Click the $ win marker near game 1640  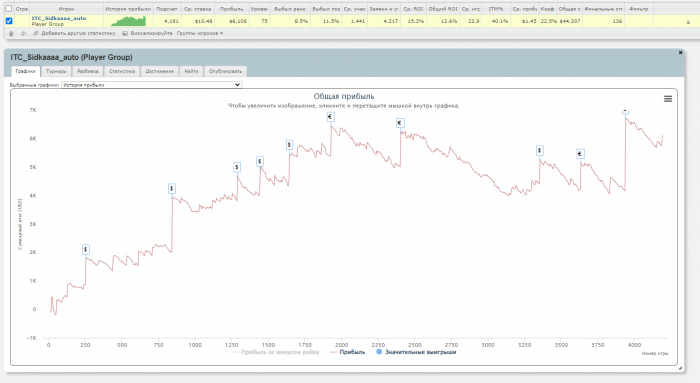click(x=289, y=145)
